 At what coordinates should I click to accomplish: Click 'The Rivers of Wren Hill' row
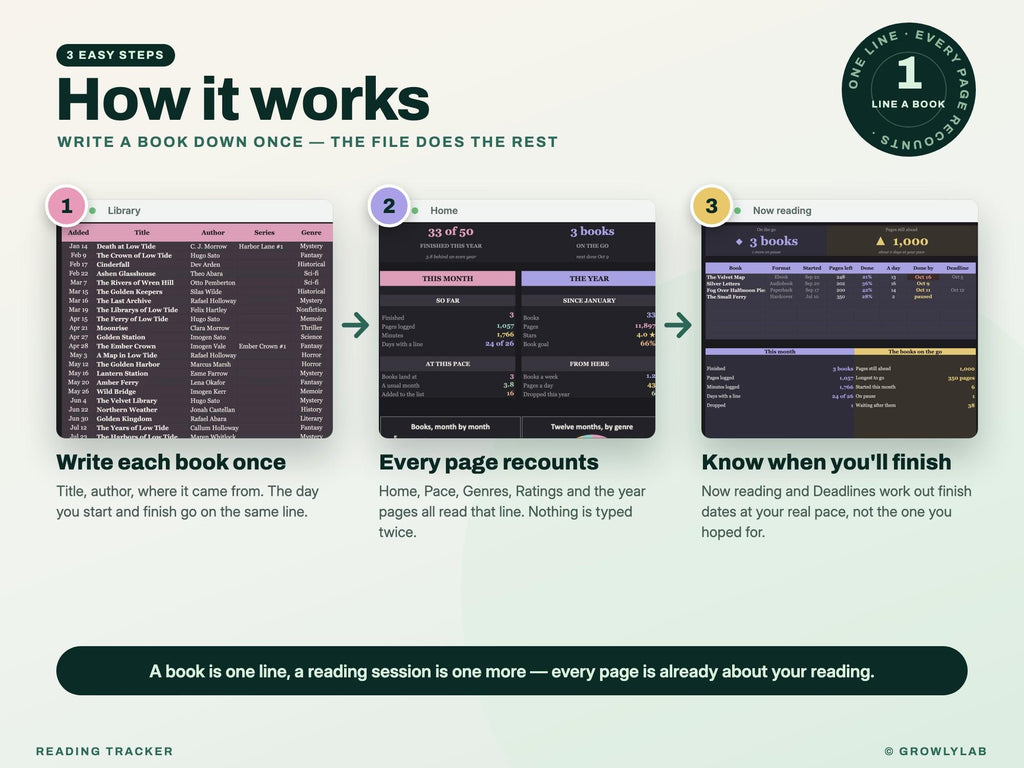[x=197, y=283]
